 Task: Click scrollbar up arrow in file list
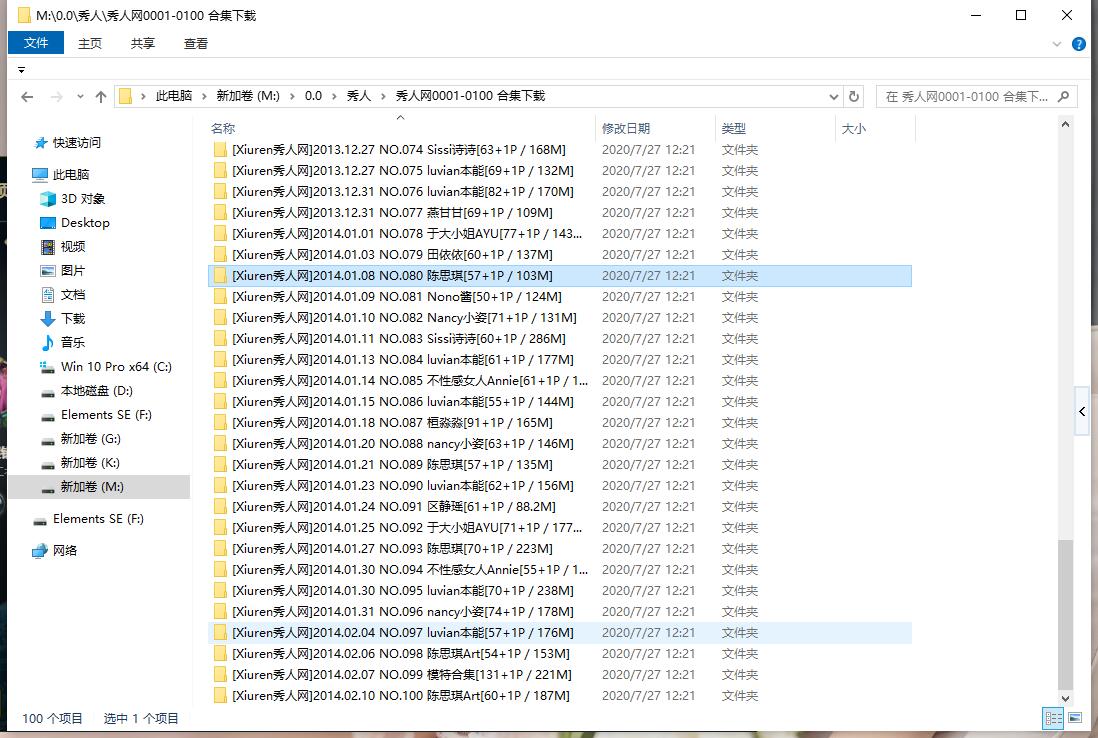click(x=1065, y=125)
